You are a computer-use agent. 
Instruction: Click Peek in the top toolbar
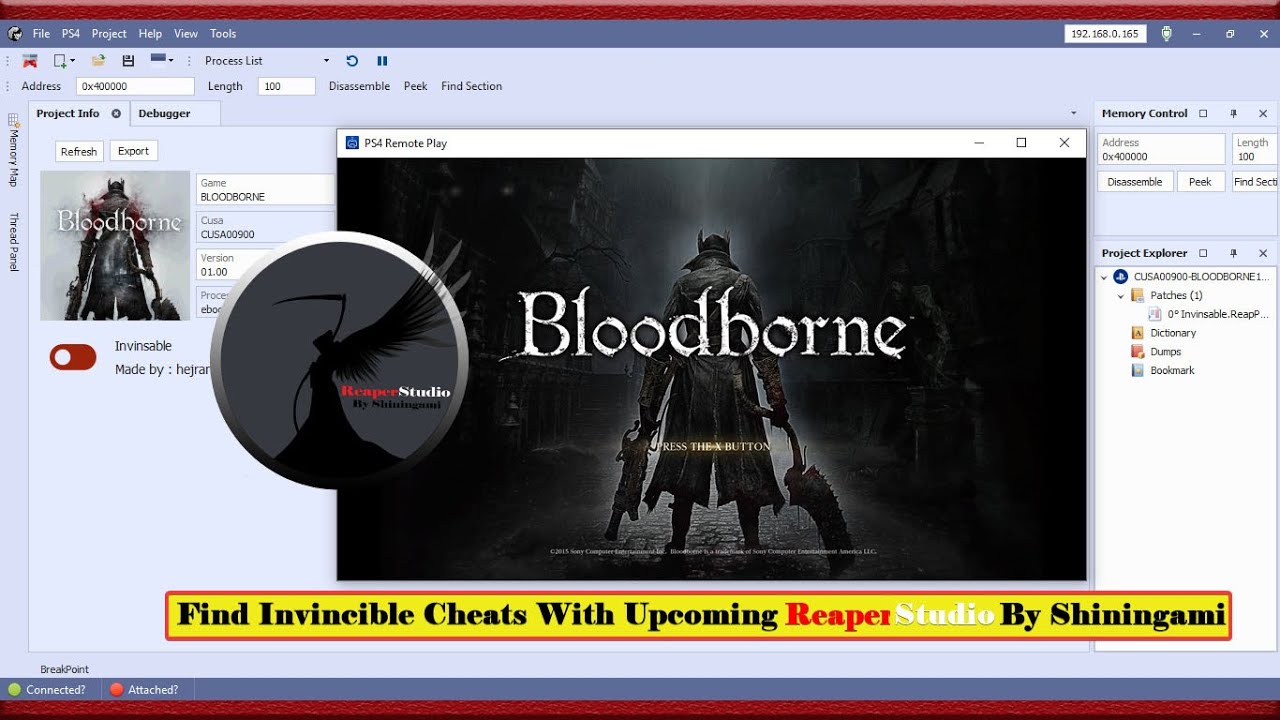pos(416,86)
